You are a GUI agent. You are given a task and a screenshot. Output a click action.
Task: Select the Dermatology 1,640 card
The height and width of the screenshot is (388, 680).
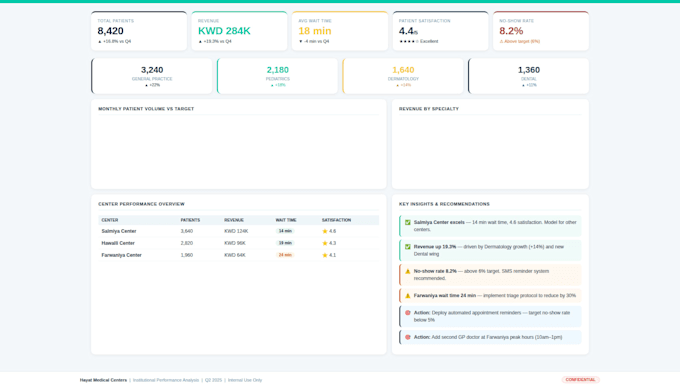pos(403,76)
